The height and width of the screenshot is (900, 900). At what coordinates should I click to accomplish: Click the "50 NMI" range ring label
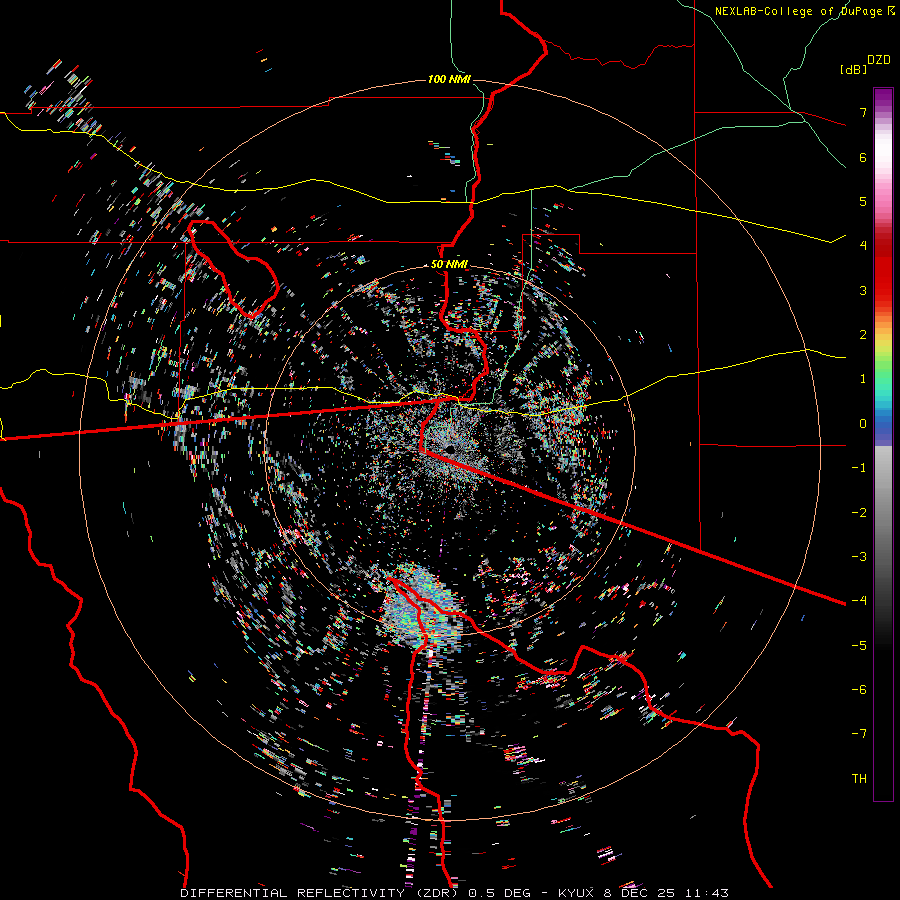coord(449,265)
